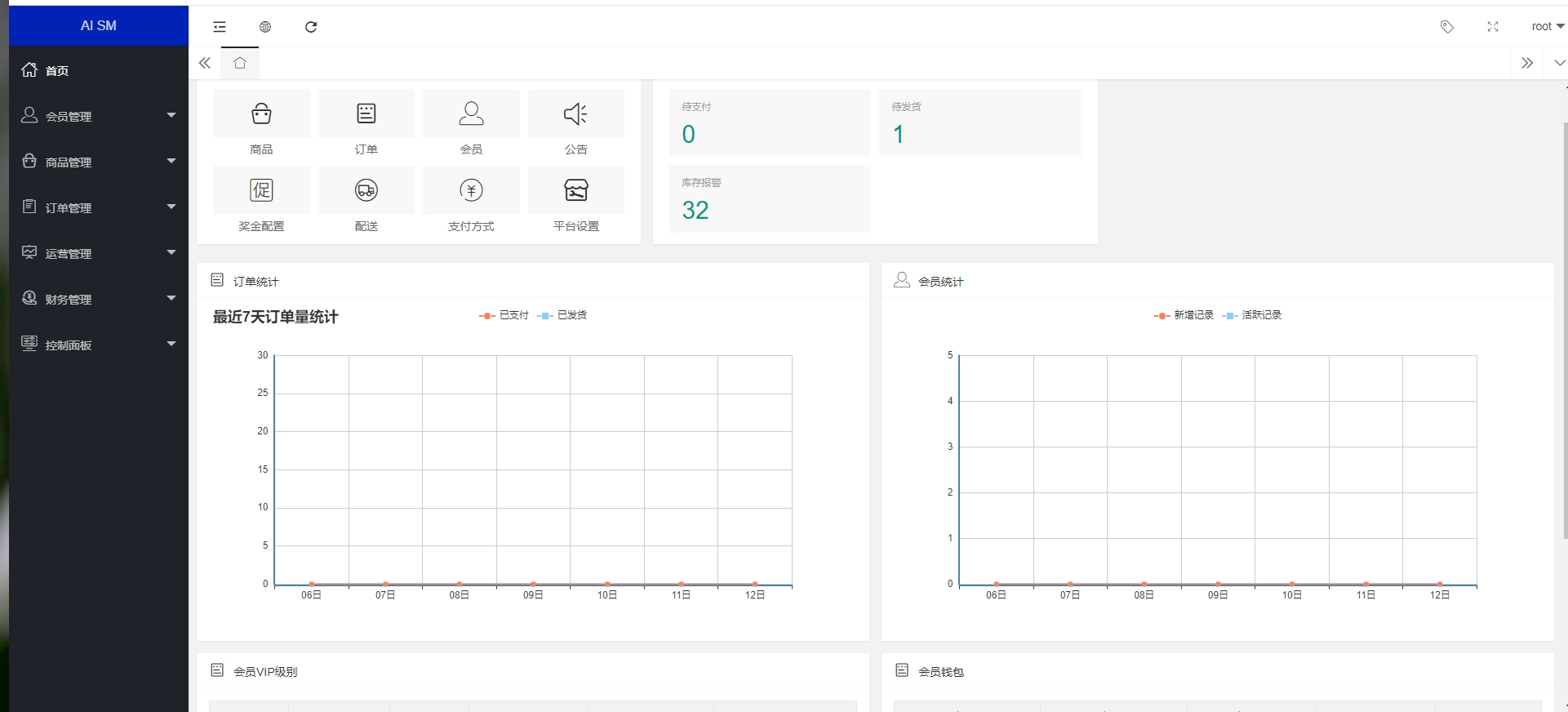
Task: Click the 会员管理 person icon in sidebar
Action: [29, 115]
